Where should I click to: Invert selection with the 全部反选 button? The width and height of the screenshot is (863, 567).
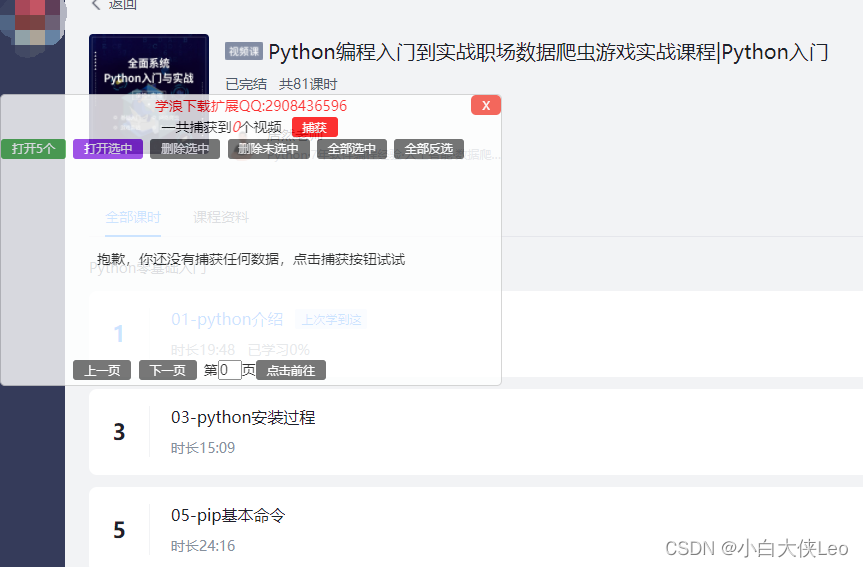coord(429,149)
